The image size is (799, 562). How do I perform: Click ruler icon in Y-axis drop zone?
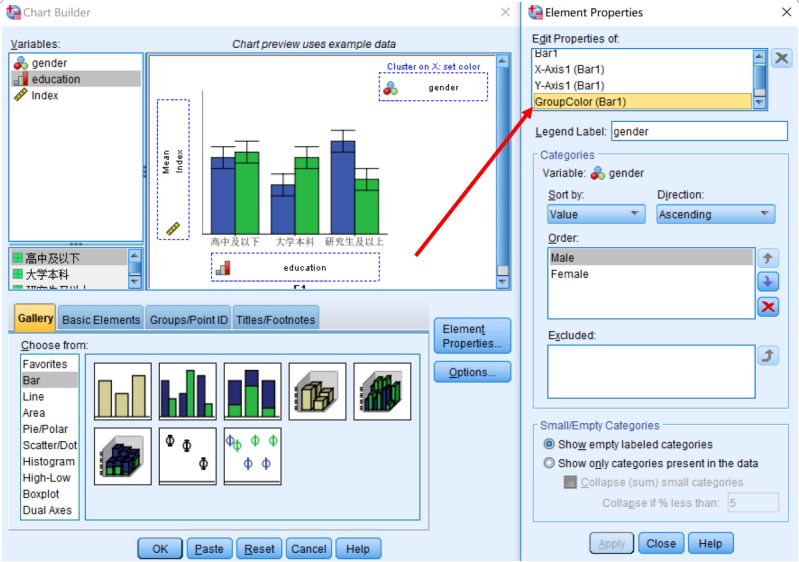coord(173,229)
